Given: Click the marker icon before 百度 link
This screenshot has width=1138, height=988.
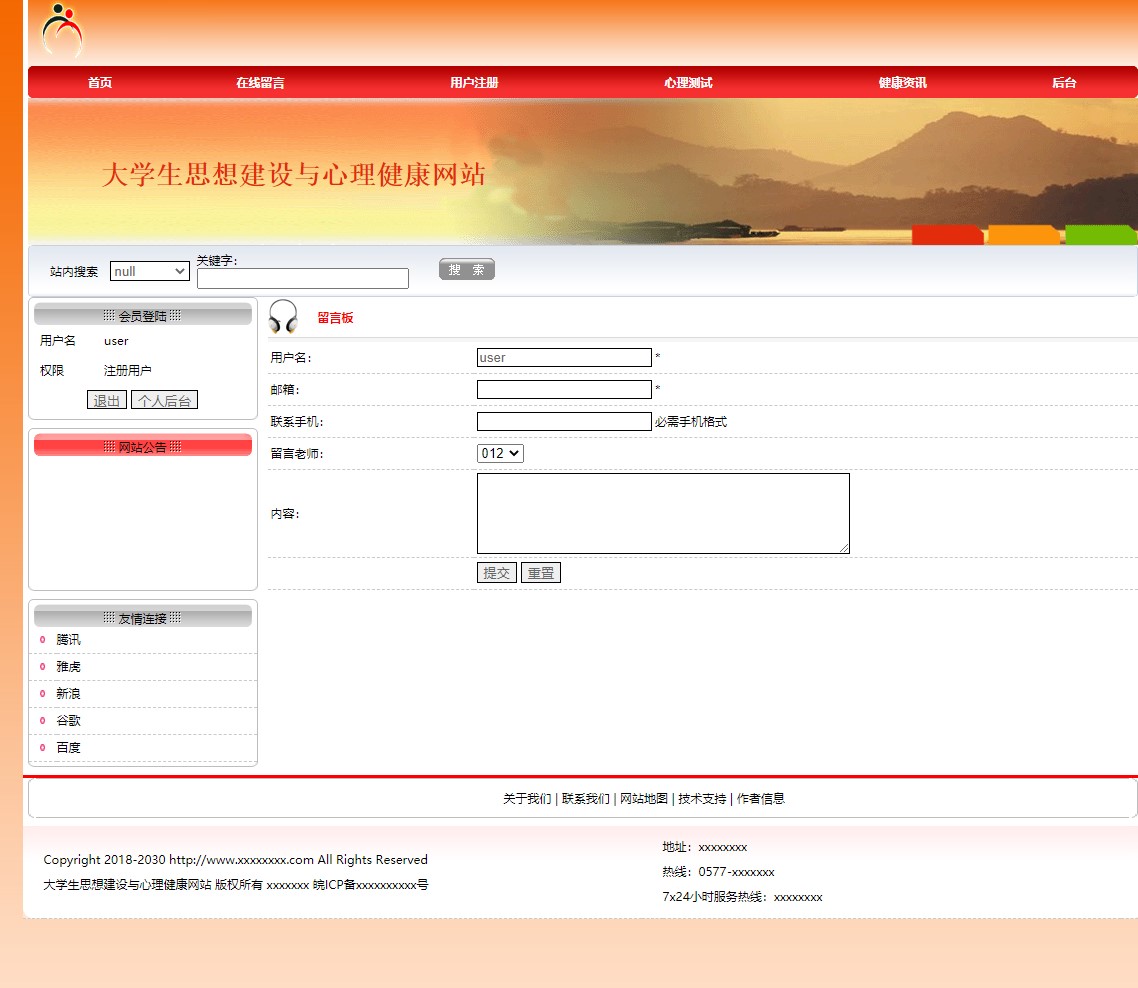Looking at the screenshot, I should [42, 747].
